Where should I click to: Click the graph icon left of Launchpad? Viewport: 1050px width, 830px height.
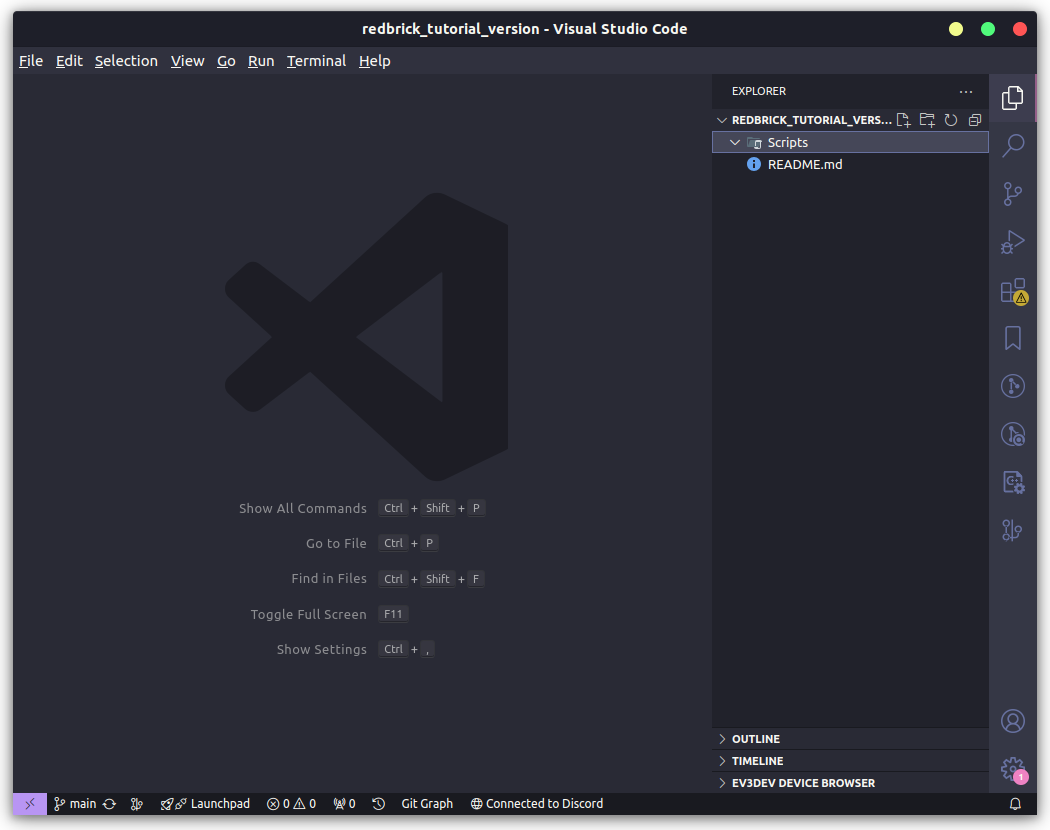pyautogui.click(x=137, y=804)
